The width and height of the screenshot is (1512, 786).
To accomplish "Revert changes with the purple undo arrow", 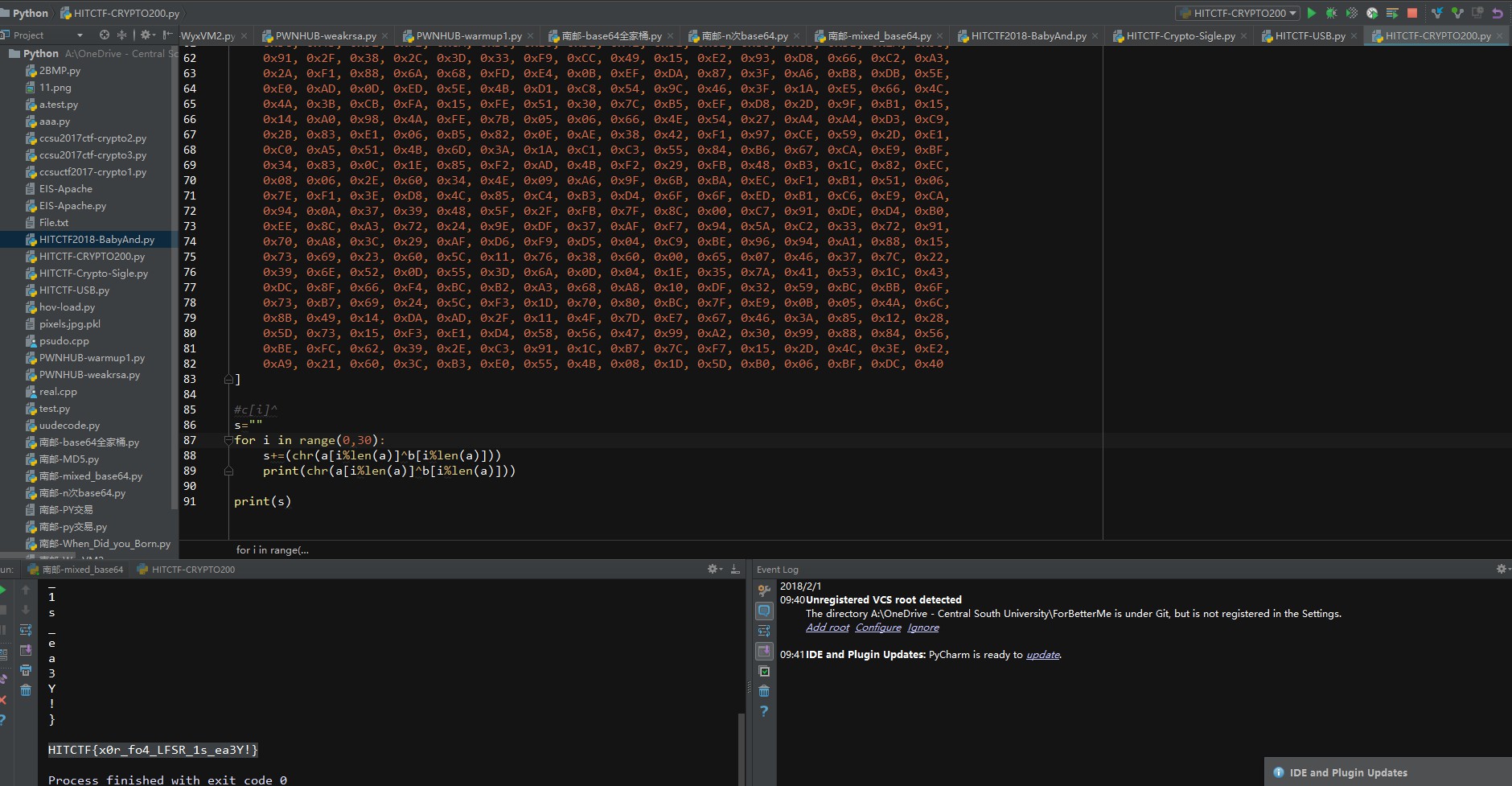I will tap(1498, 13).
